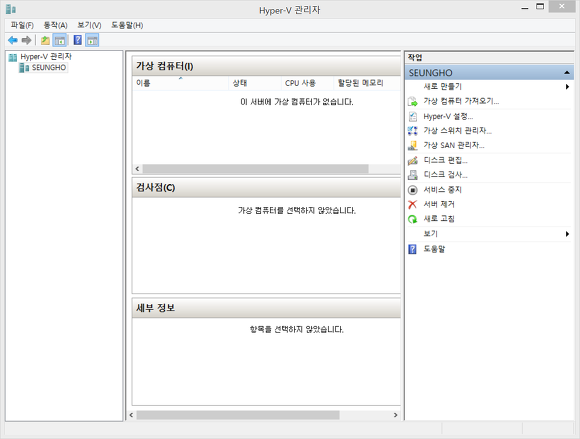
Task: Select SEUNGHO in the console tree
Action: coord(49,68)
